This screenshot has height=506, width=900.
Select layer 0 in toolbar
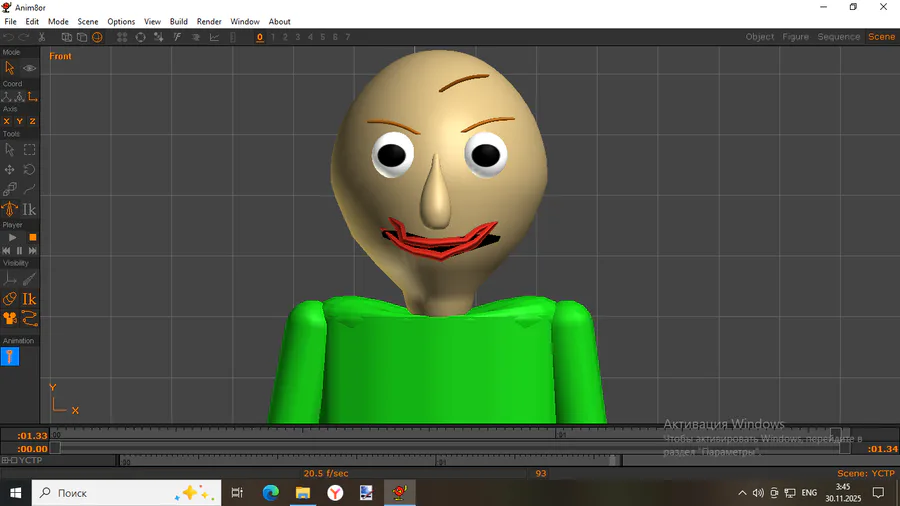point(259,37)
